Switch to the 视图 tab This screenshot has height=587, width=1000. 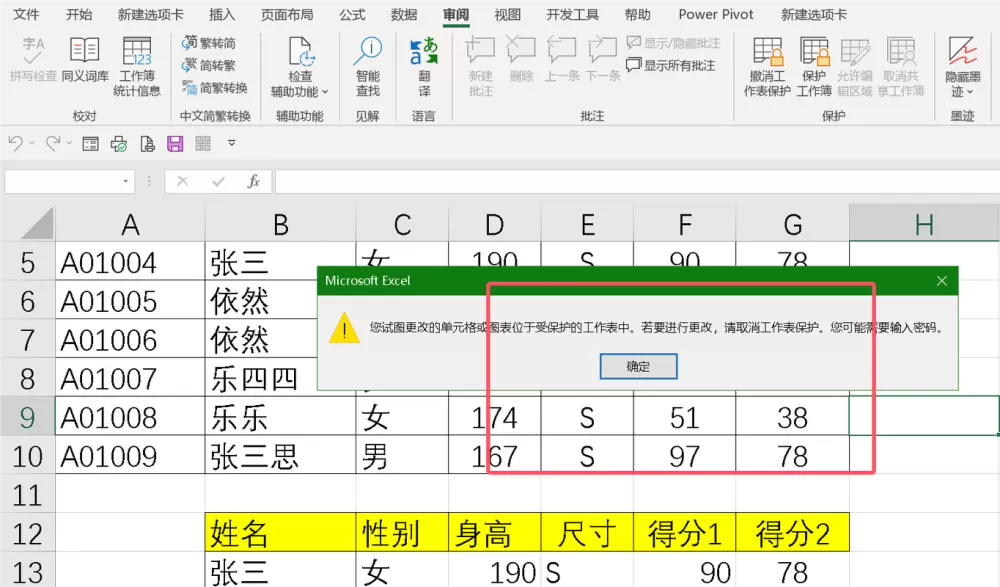(x=508, y=15)
